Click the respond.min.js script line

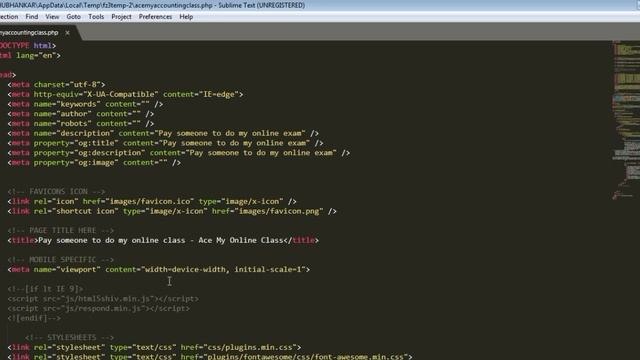coord(99,309)
